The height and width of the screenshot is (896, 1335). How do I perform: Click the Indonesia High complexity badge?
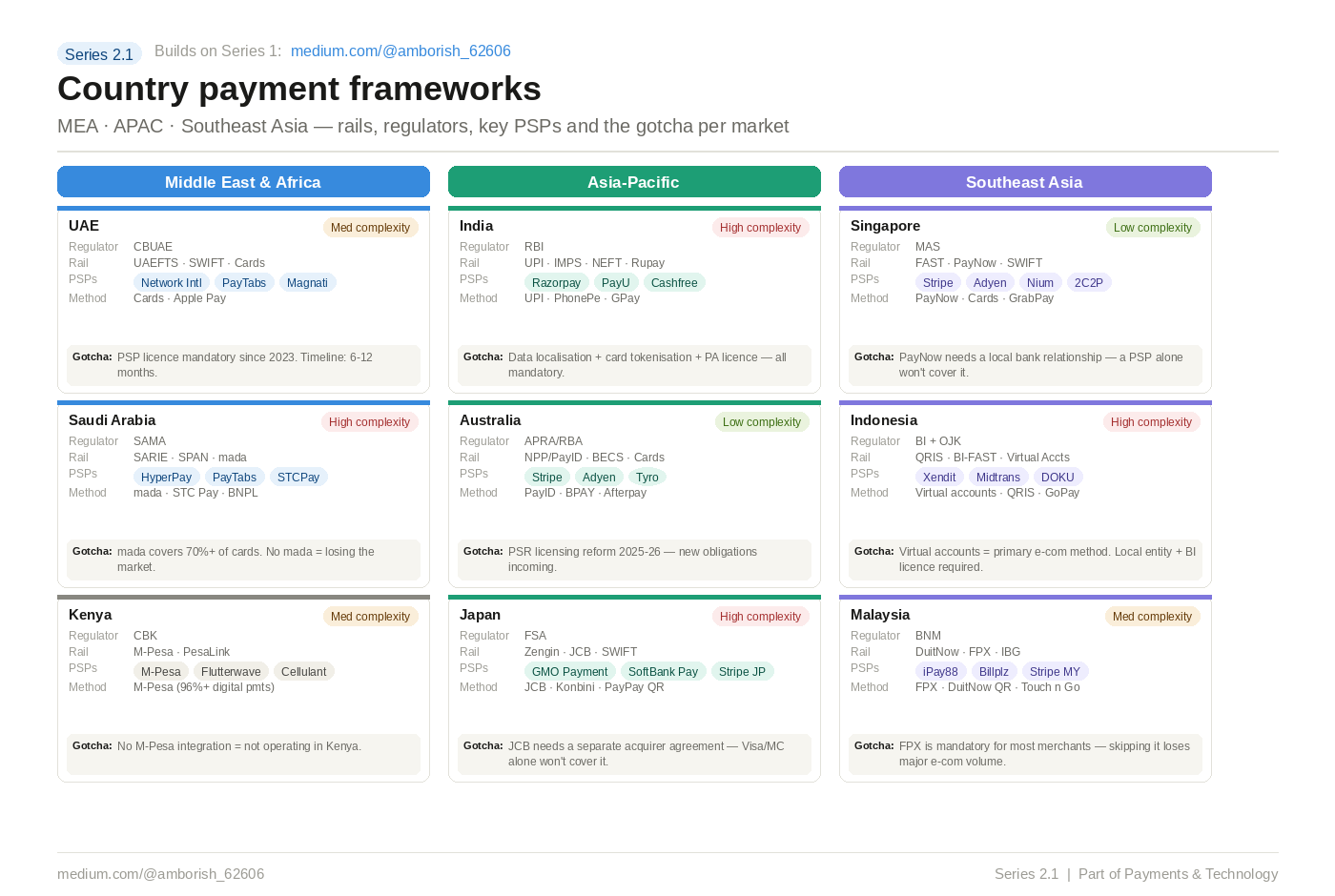[1151, 422]
